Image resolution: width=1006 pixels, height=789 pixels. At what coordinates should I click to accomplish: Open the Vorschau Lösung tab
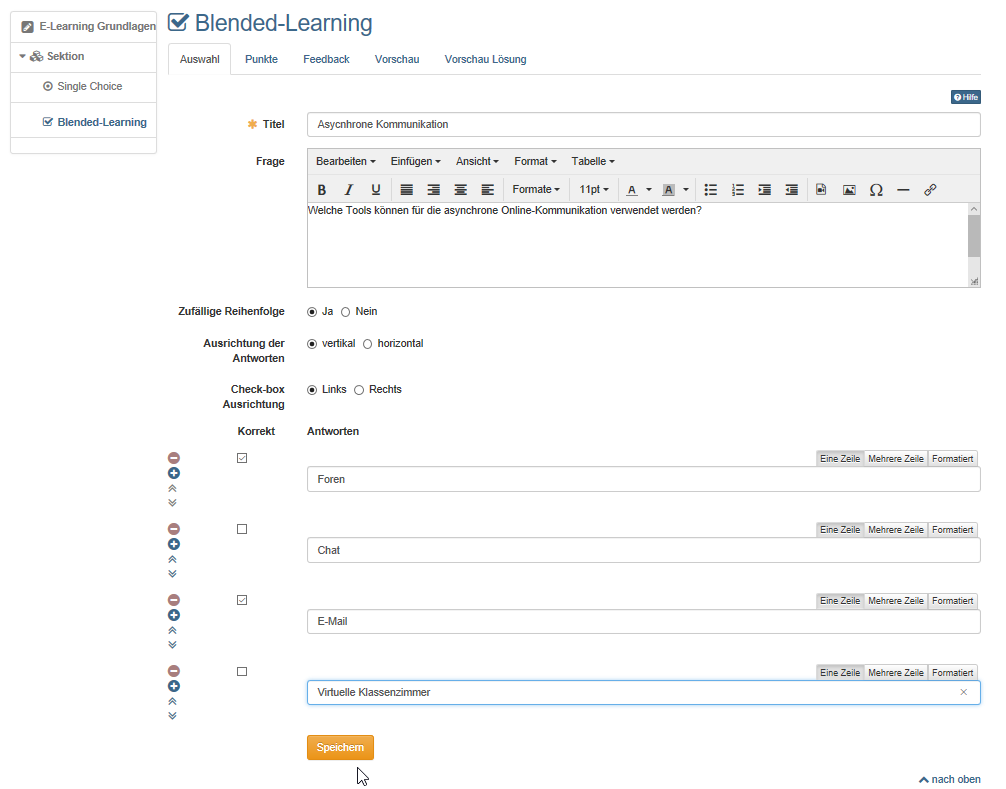(485, 60)
